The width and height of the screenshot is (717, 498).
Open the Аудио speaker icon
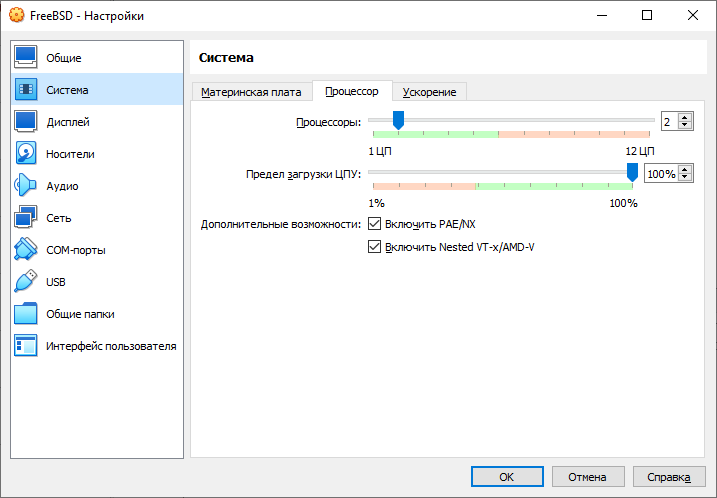(26, 186)
